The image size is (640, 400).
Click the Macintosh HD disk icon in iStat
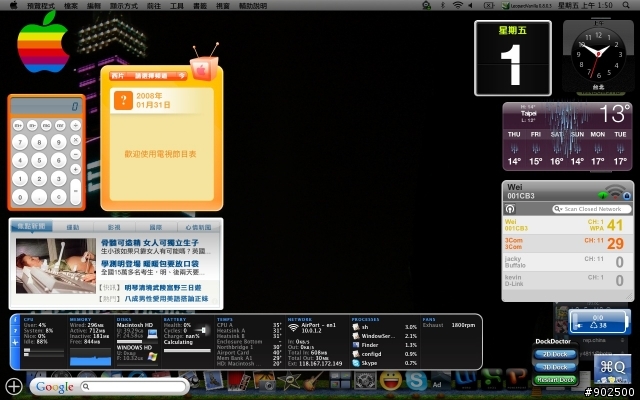point(153,333)
